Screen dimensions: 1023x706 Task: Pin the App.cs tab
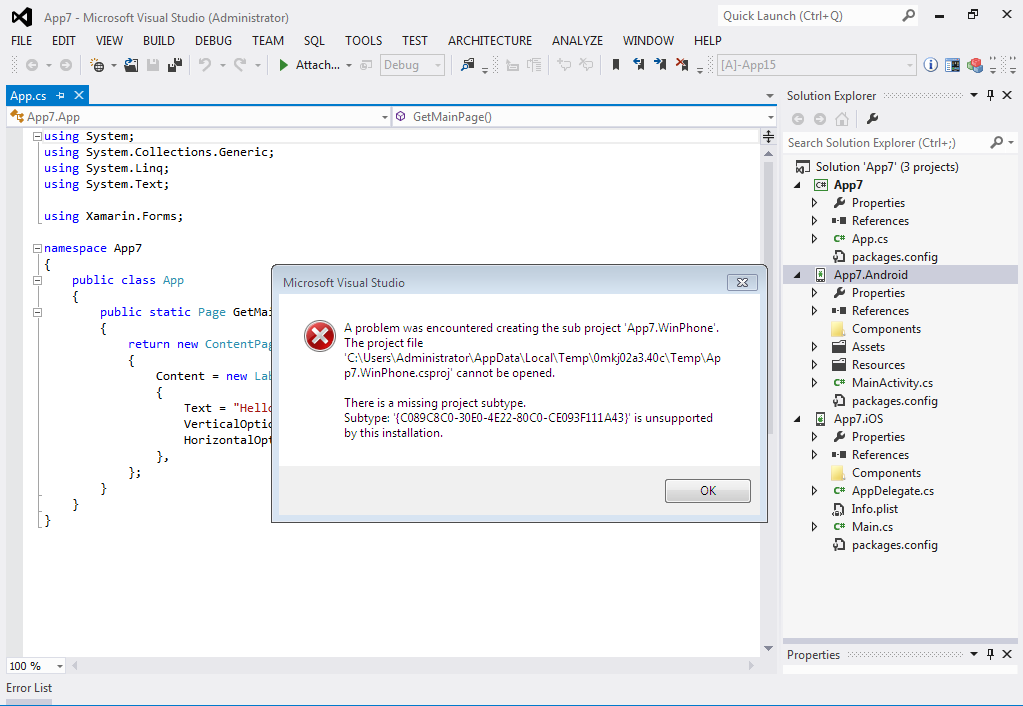tap(61, 95)
